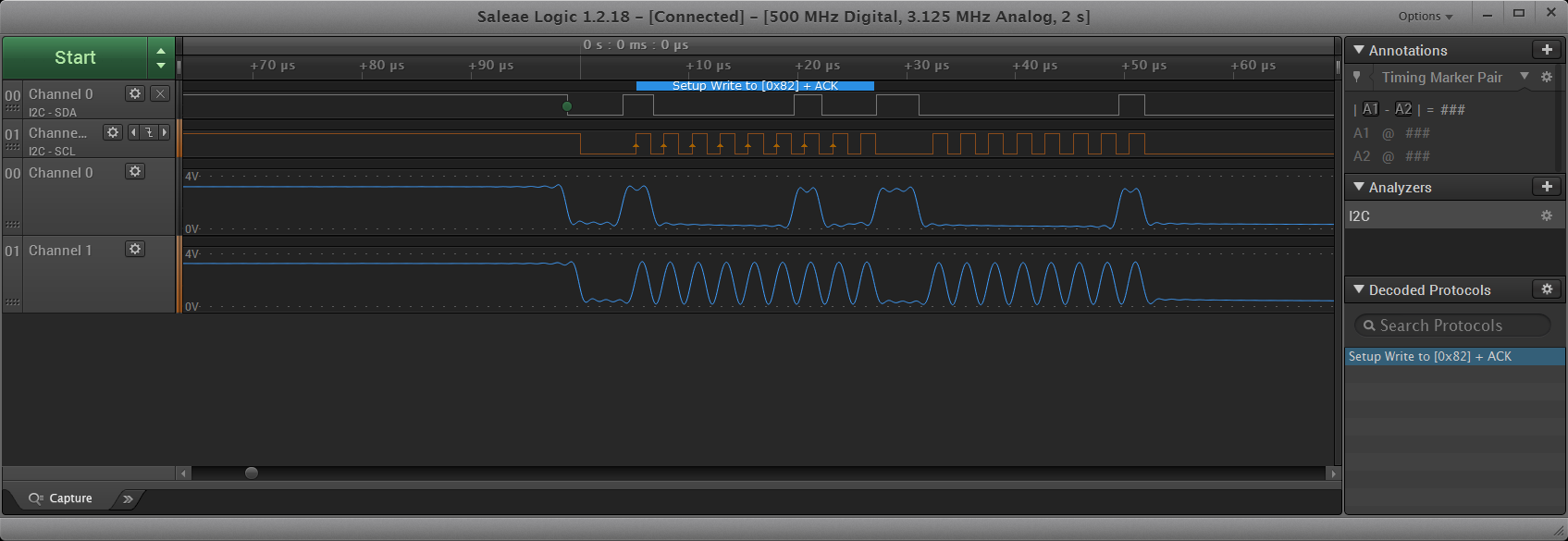Image resolution: width=1568 pixels, height=541 pixels.
Task: Add a new annotation with plus button
Action: (1547, 50)
